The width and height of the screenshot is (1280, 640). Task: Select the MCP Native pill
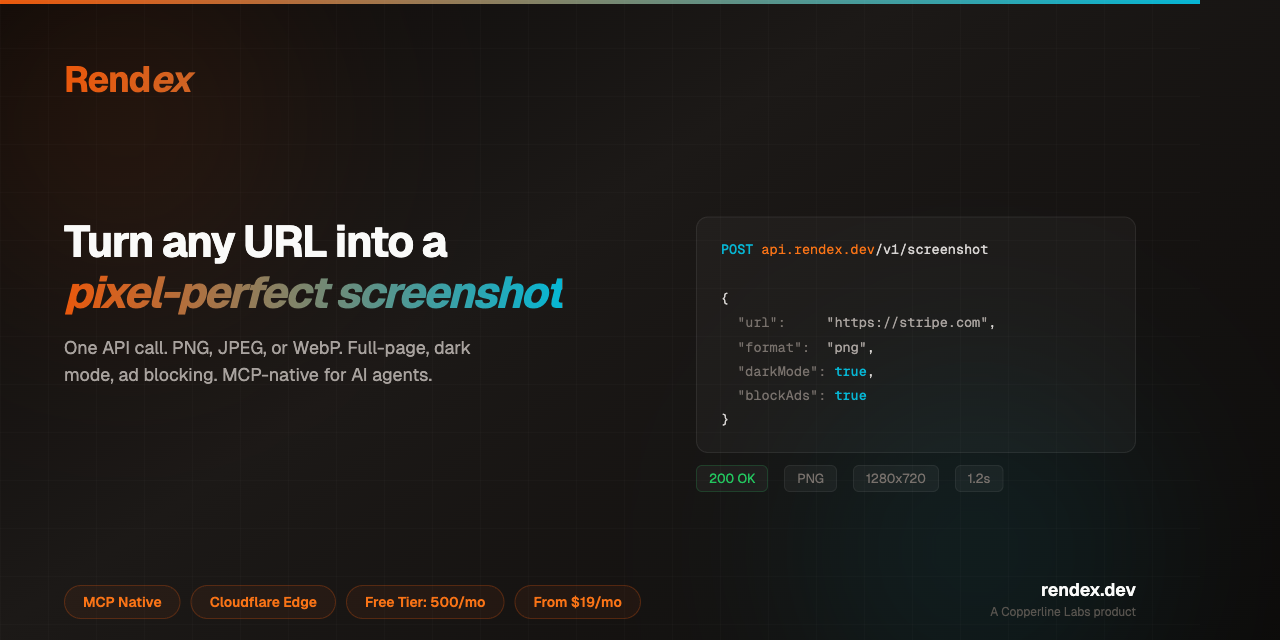point(122,602)
